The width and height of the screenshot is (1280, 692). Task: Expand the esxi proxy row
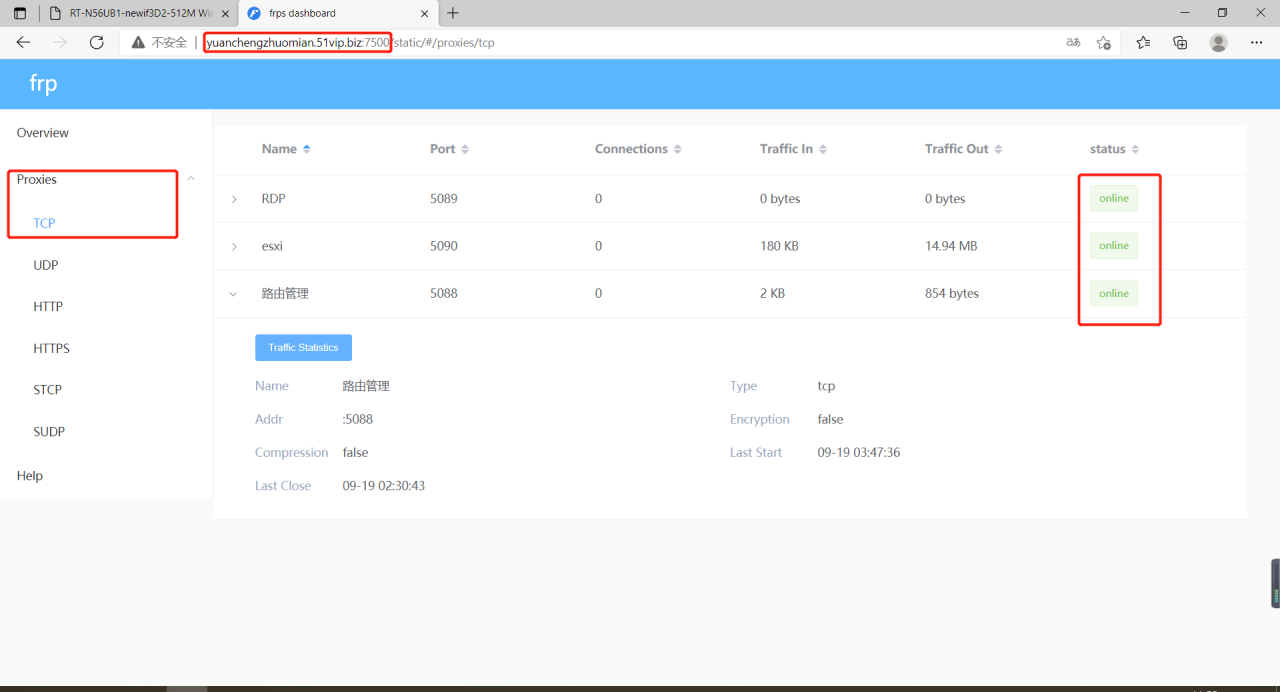point(234,246)
